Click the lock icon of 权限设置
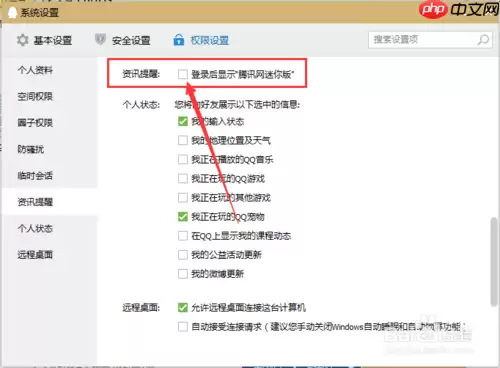The height and width of the screenshot is (368, 500). point(179,40)
